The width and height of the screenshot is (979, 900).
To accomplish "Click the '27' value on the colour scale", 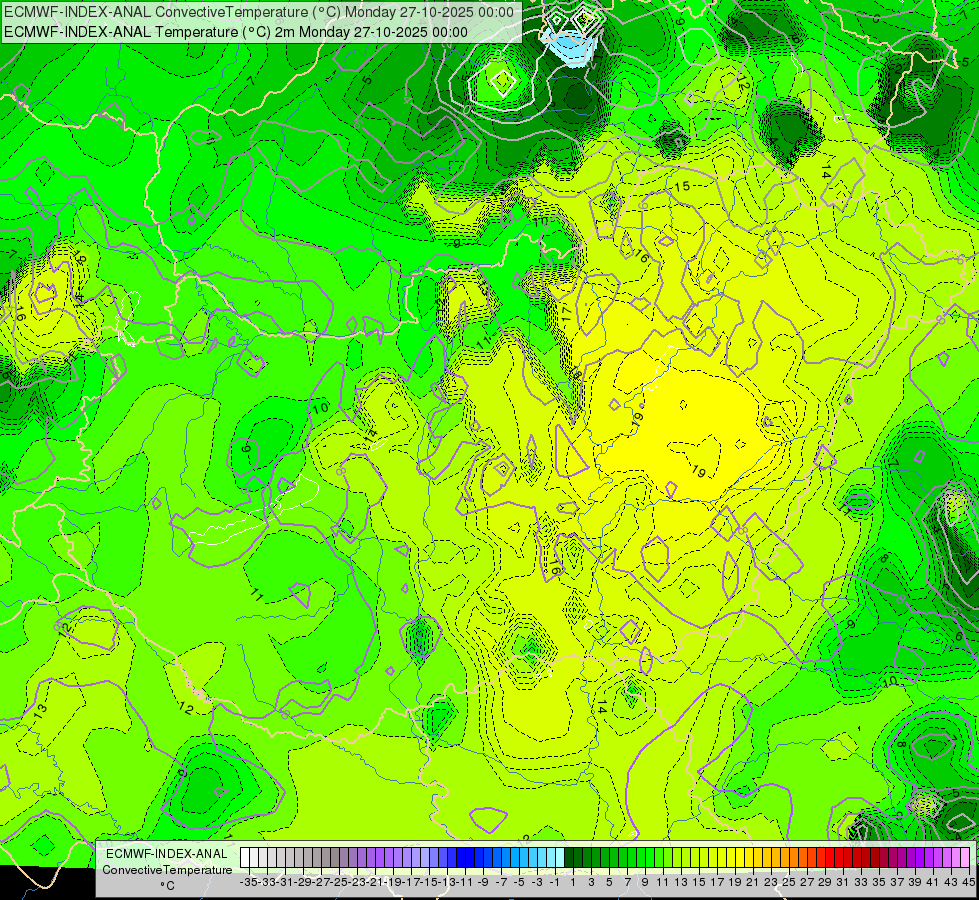I will pos(807,882).
